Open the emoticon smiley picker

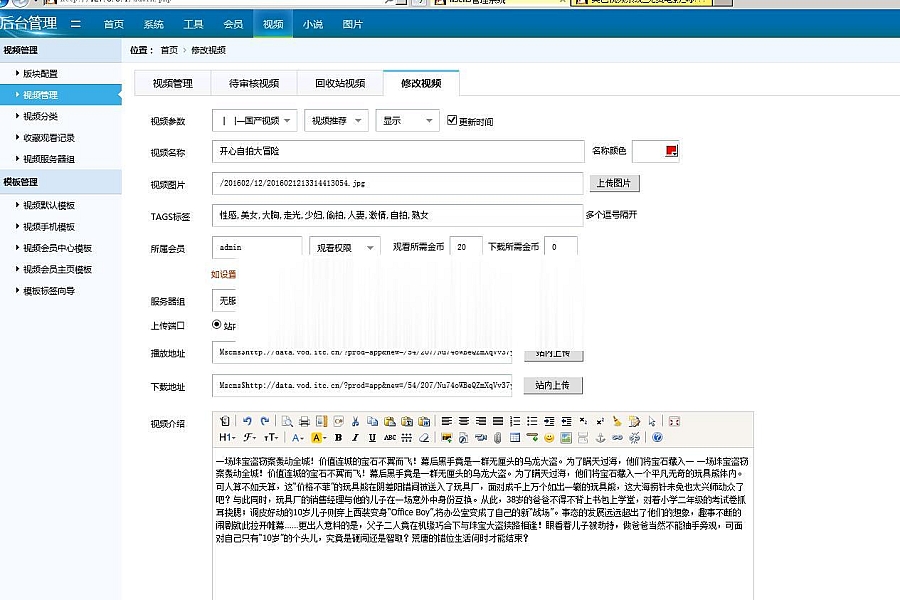pos(549,438)
